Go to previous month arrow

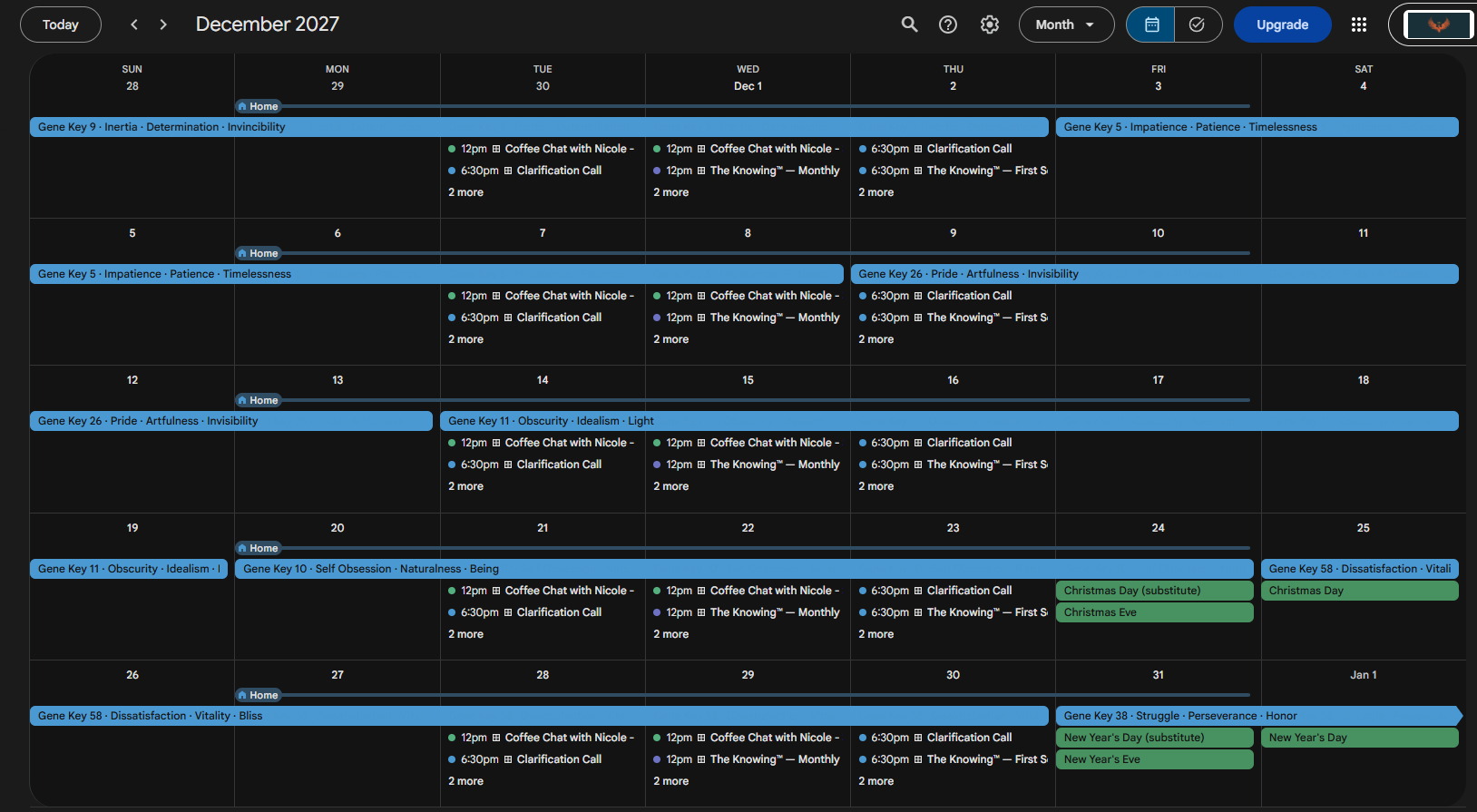[x=134, y=24]
